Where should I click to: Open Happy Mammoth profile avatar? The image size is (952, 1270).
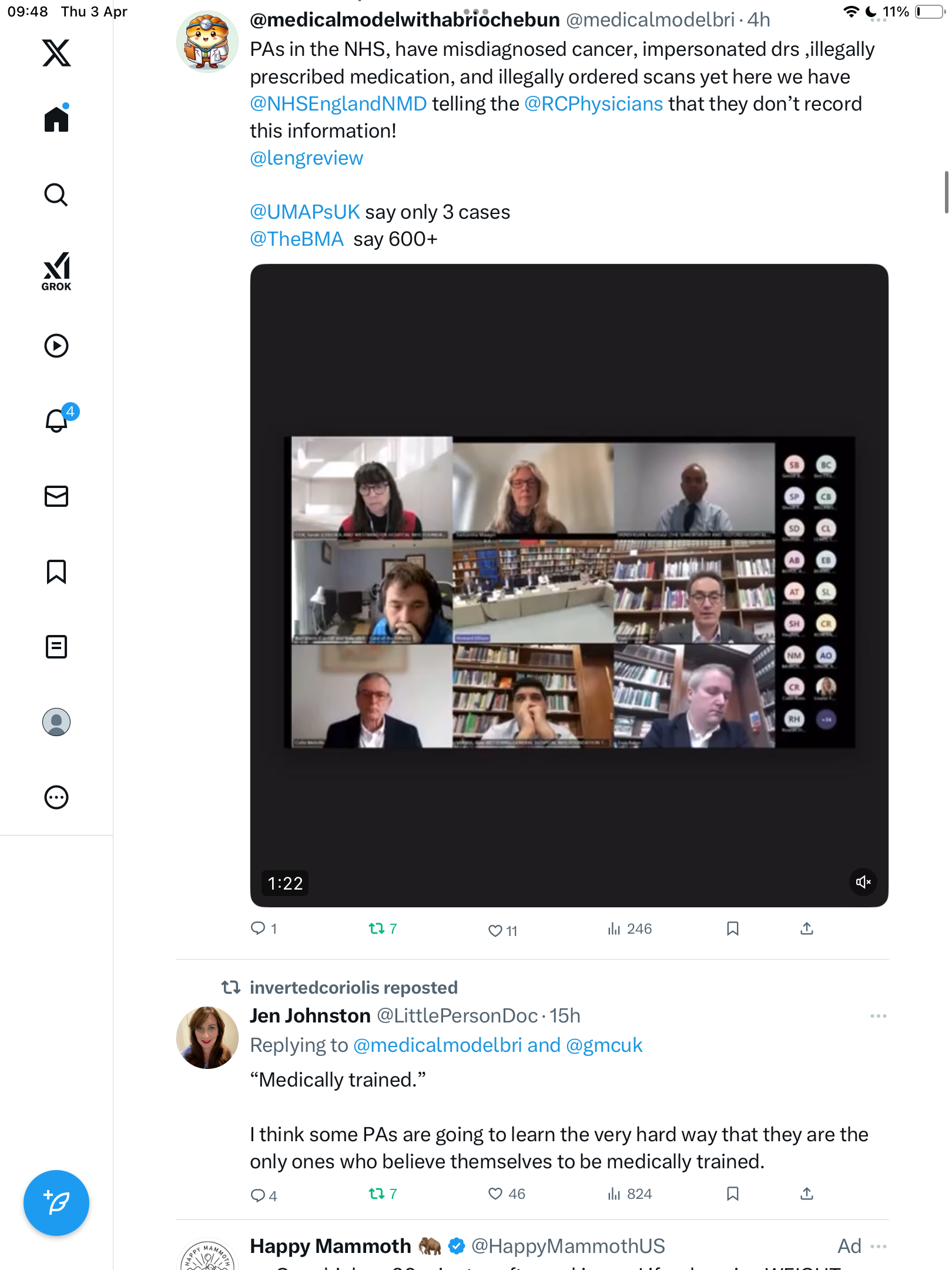(207, 1255)
